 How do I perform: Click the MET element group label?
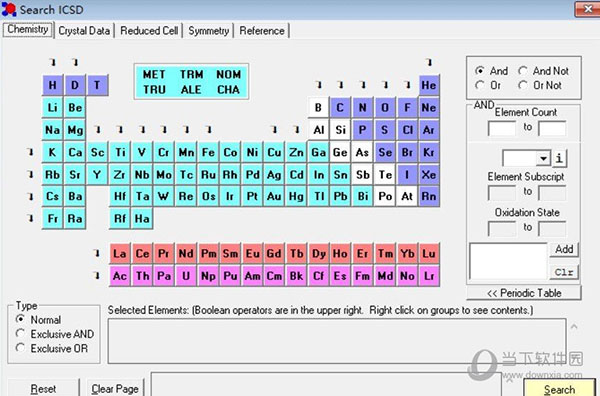(x=154, y=74)
